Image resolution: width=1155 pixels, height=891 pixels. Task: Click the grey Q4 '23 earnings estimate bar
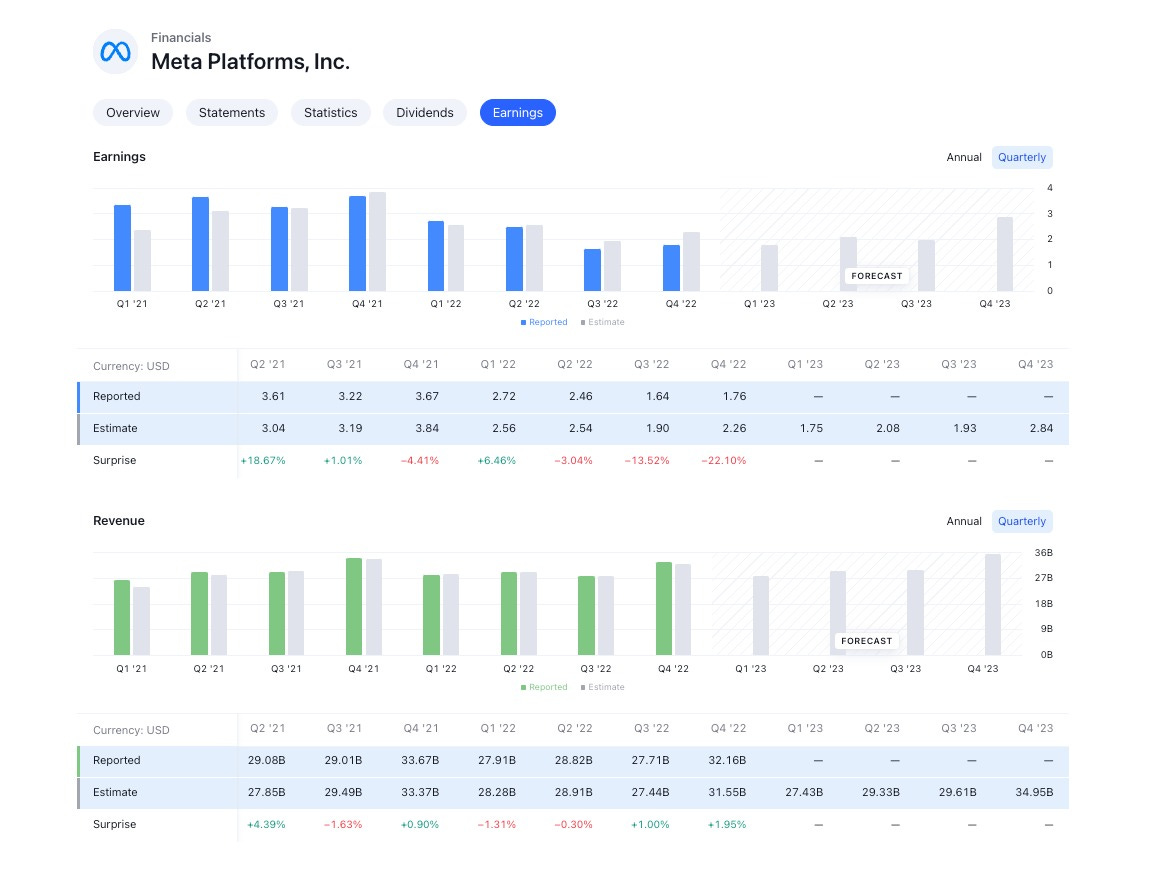(1005, 254)
